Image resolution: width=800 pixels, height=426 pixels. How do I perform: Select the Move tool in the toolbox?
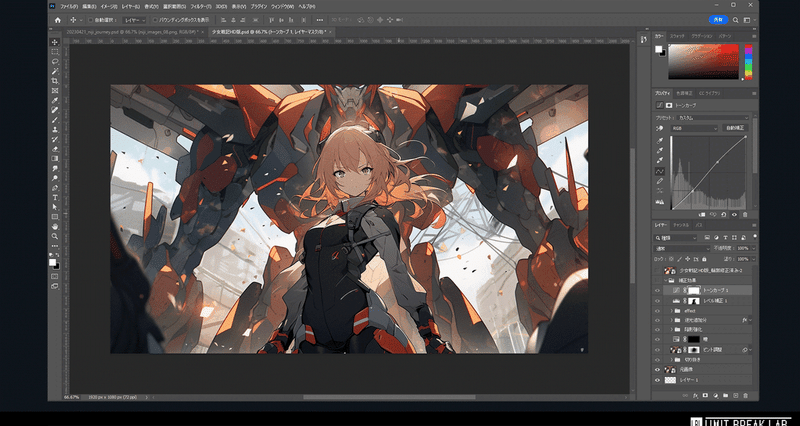[55, 42]
